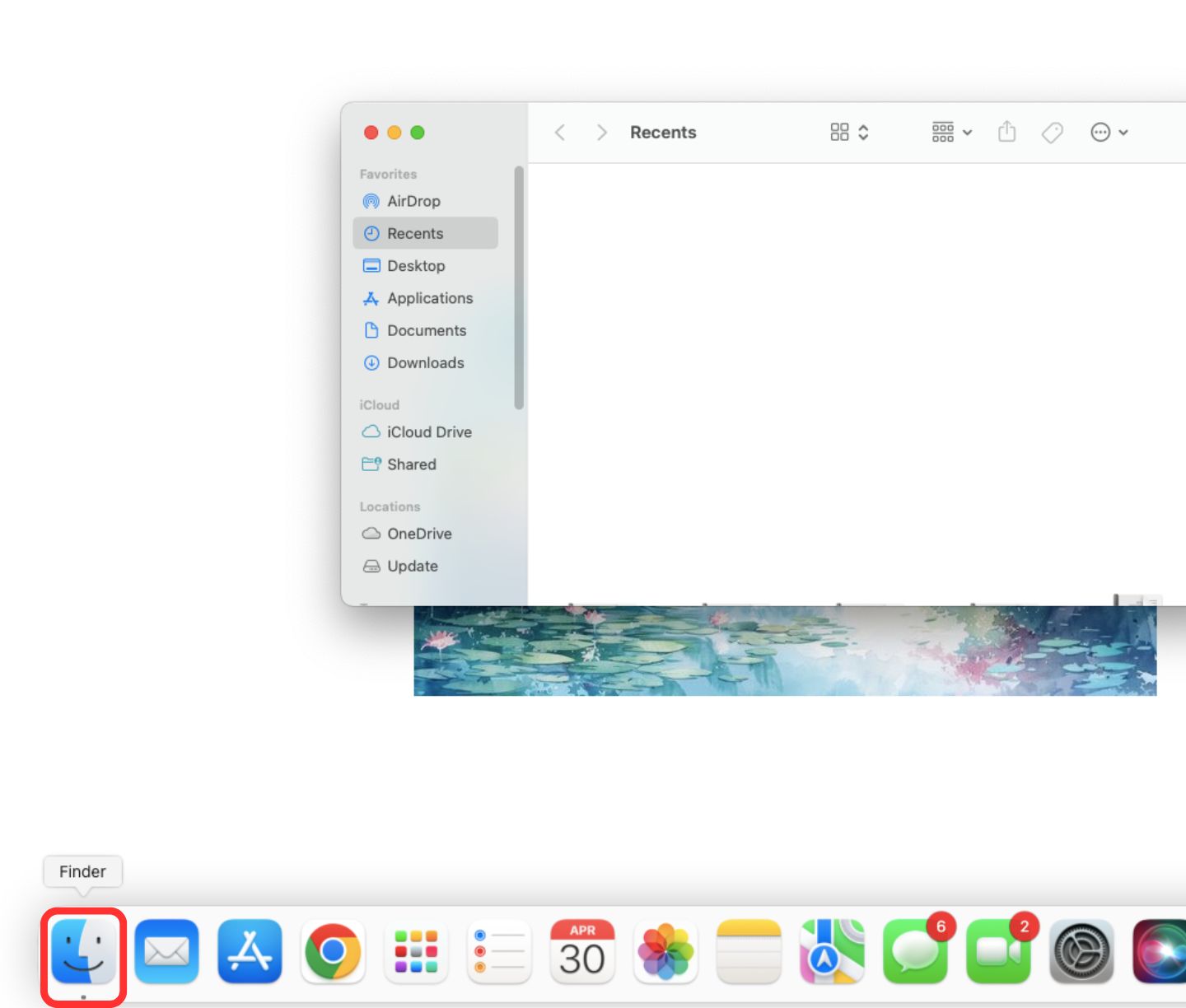Open the More actions ellipsis menu
1186x1008 pixels.
[1109, 132]
